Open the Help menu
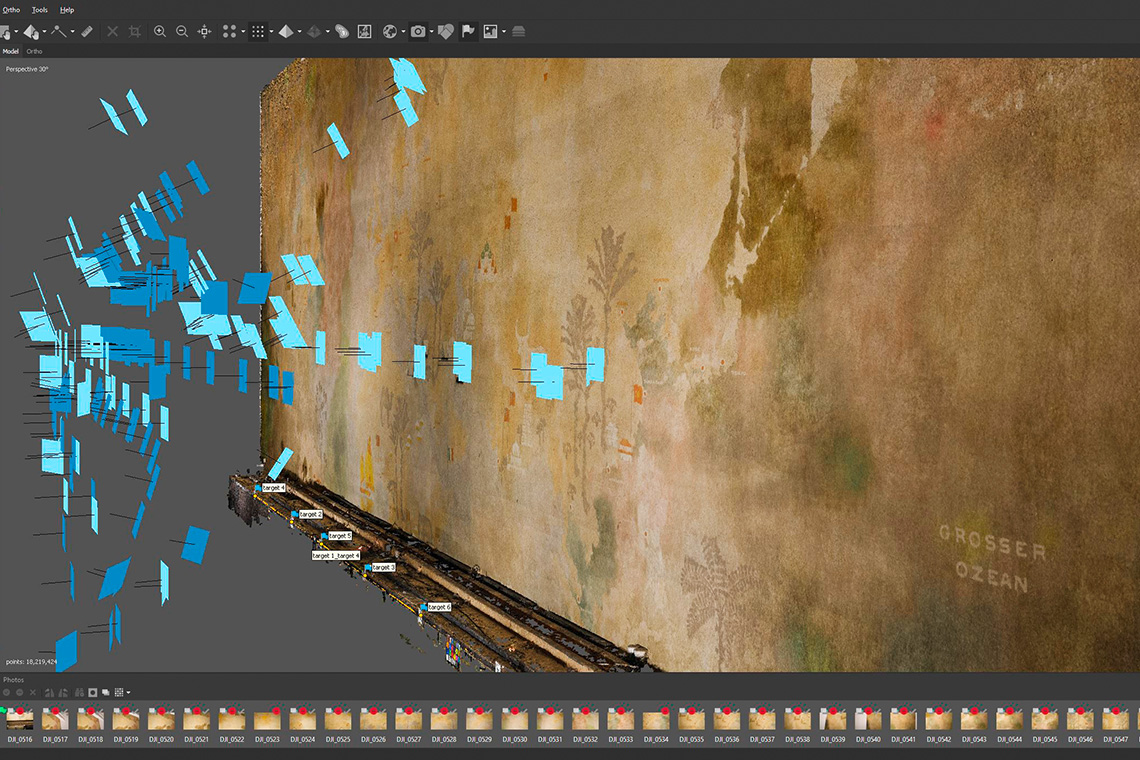Viewport: 1140px width, 760px height. [67, 10]
